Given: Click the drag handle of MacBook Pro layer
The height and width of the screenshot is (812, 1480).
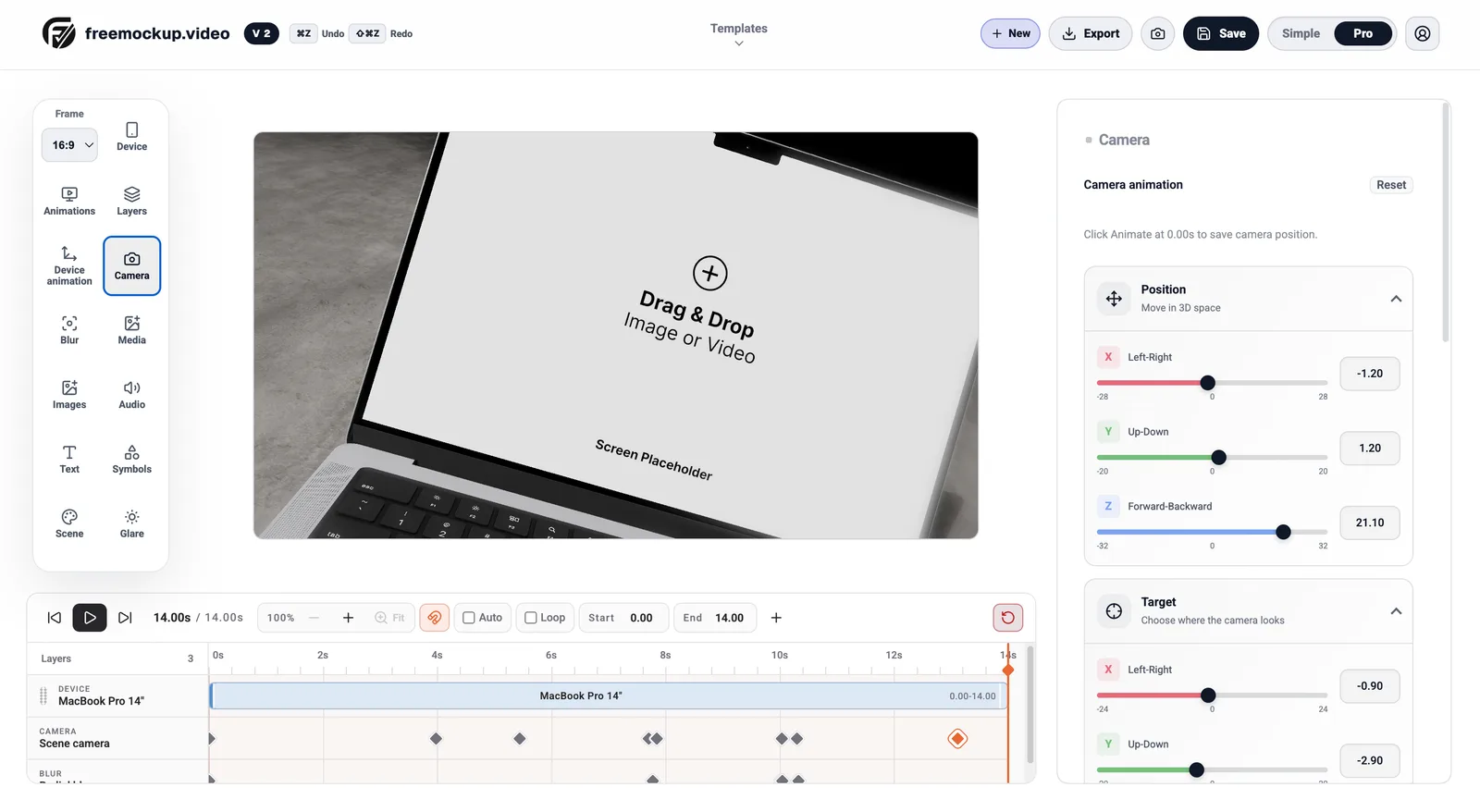Looking at the screenshot, I should 43,696.
